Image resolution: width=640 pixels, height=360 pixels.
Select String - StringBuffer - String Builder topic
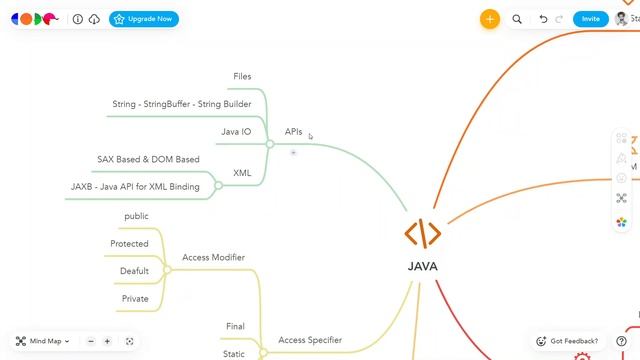tap(182, 104)
